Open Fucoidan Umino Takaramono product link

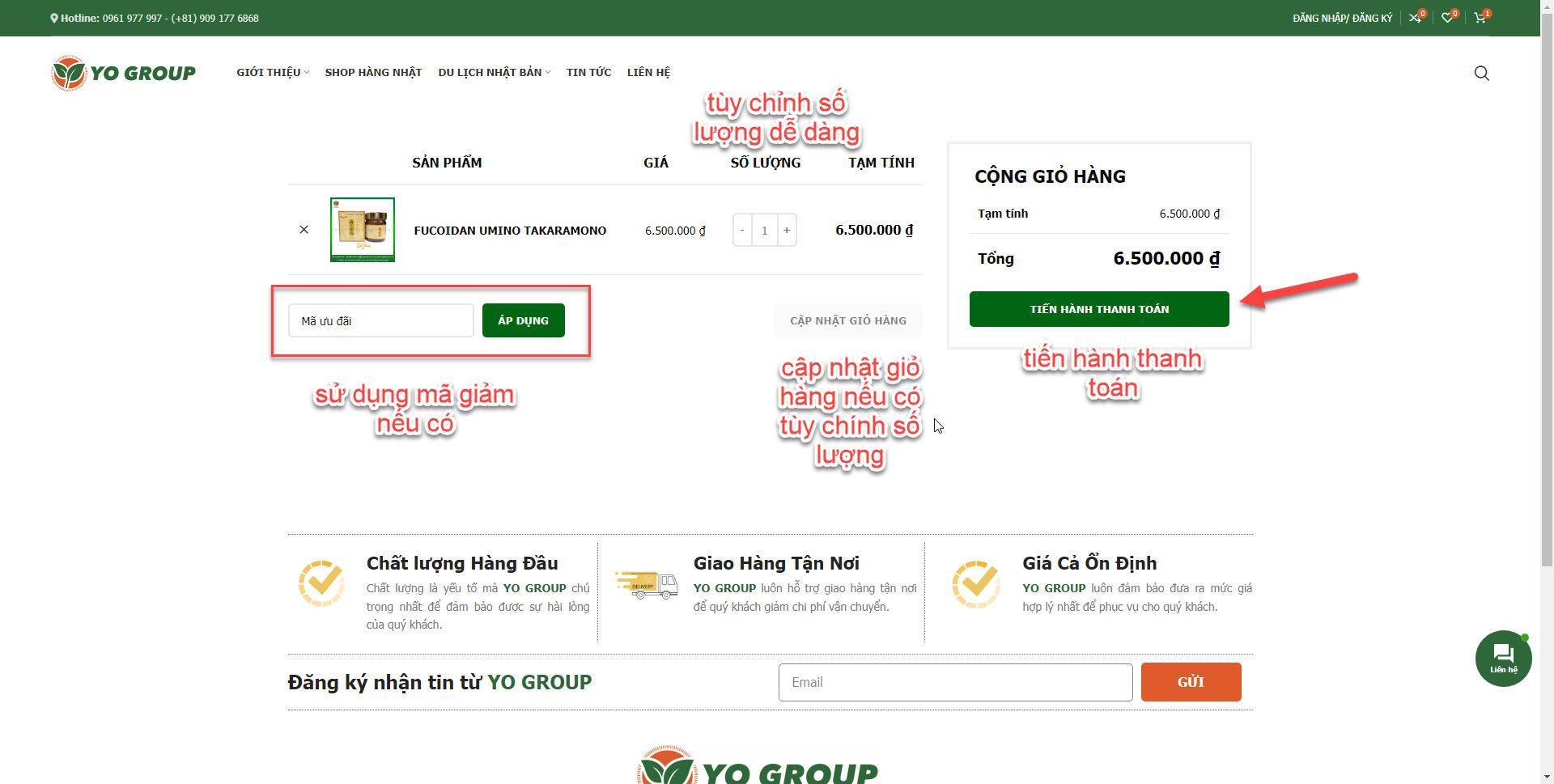tap(510, 231)
